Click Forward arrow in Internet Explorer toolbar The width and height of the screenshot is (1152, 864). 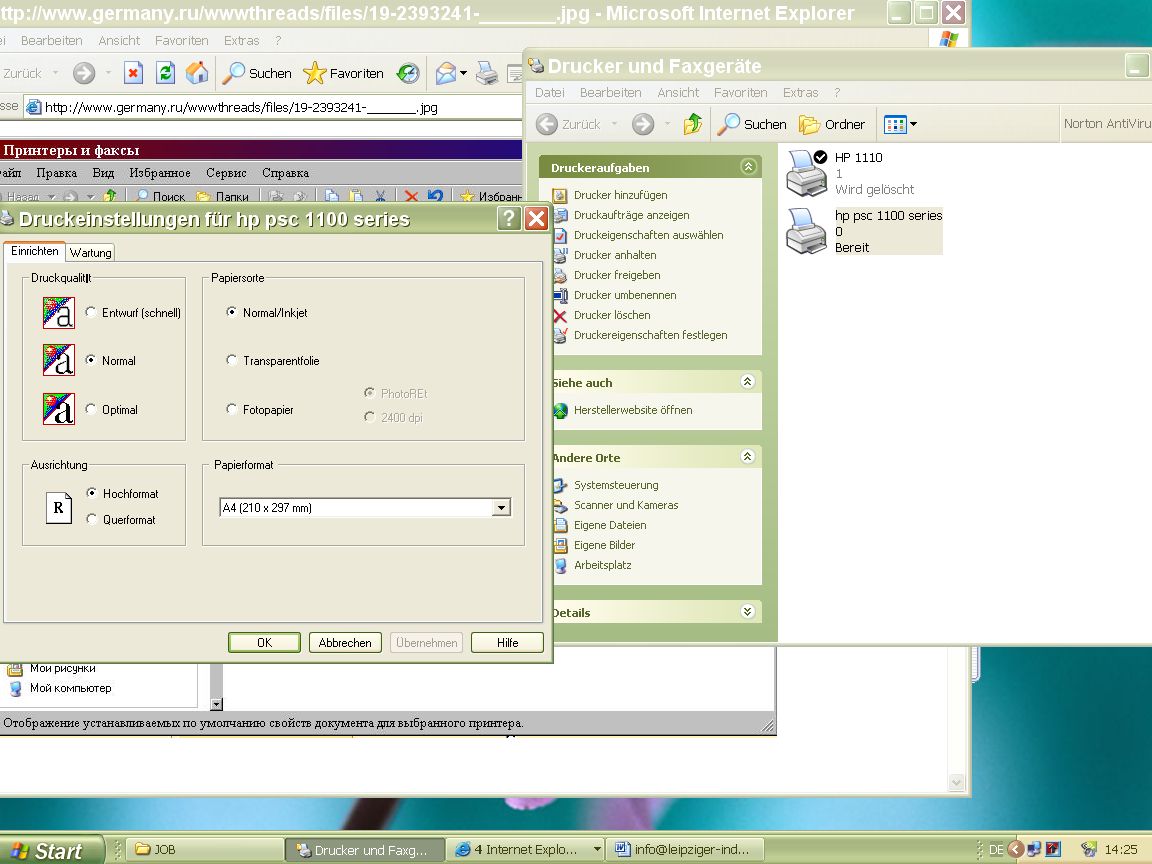[x=84, y=73]
